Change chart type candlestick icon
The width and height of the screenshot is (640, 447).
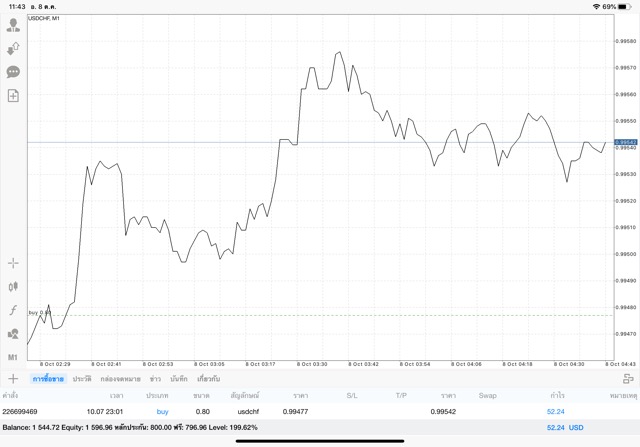pyautogui.click(x=13, y=287)
